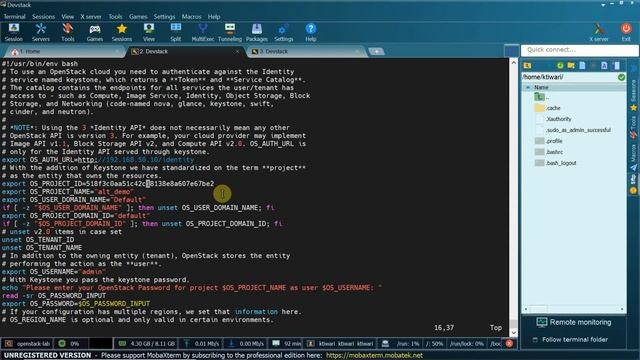The width and height of the screenshot is (640, 360).
Task: Click the Quick connect input field
Action: pyautogui.click(x=580, y=50)
